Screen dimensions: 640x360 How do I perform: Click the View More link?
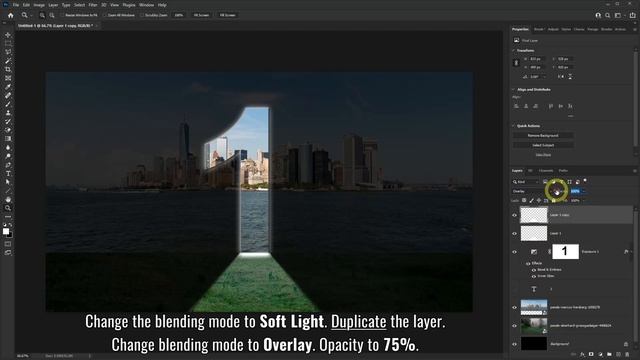[543, 155]
